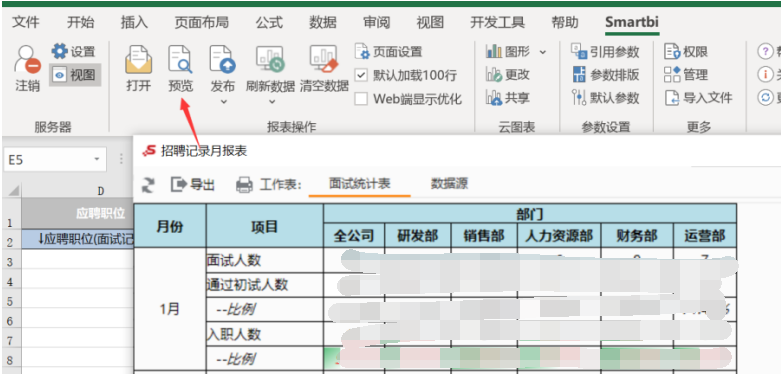Click the 更改 chart change icon
The image size is (781, 379).
[x=494, y=75]
